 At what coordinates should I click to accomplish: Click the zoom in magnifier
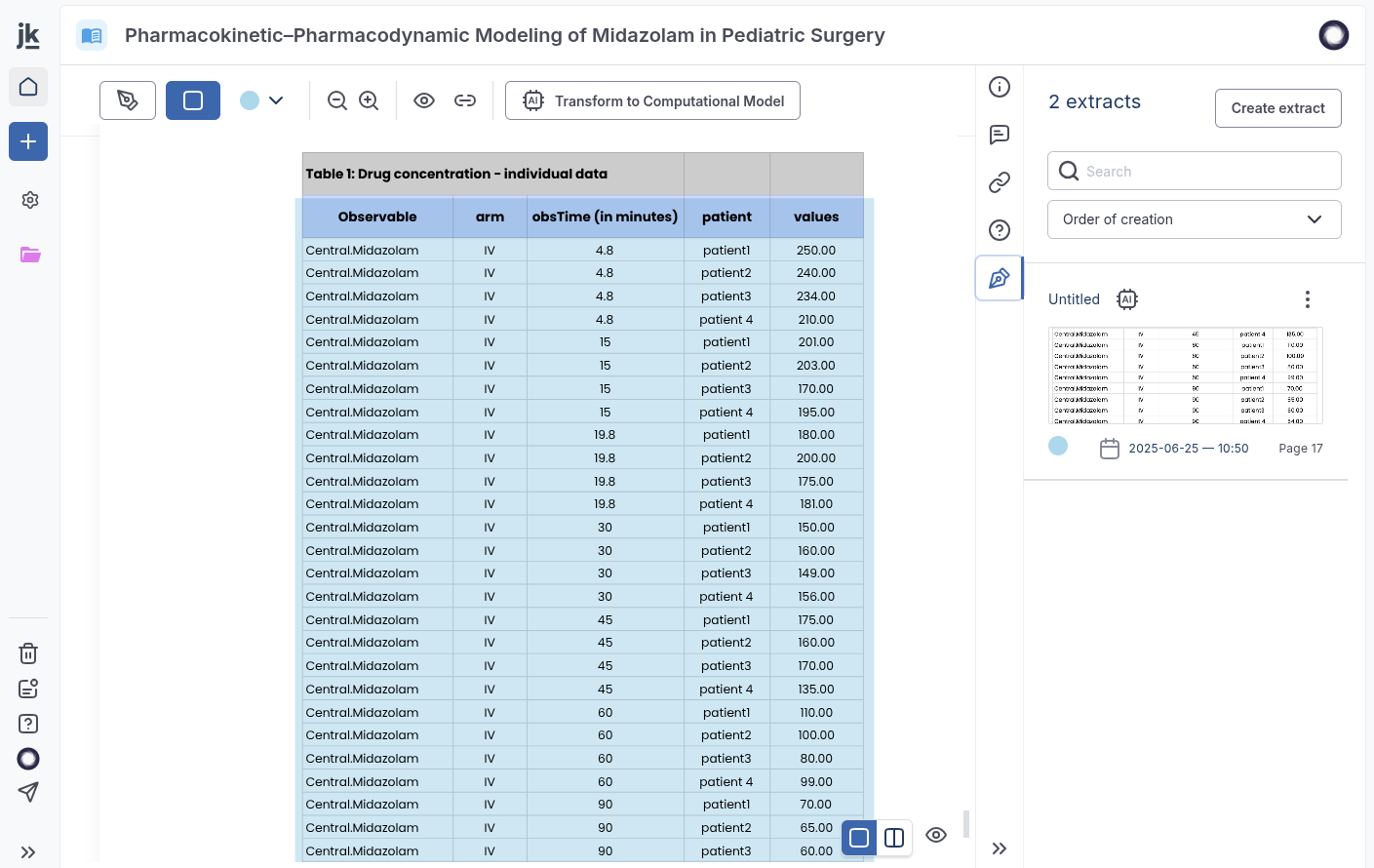pyautogui.click(x=369, y=100)
